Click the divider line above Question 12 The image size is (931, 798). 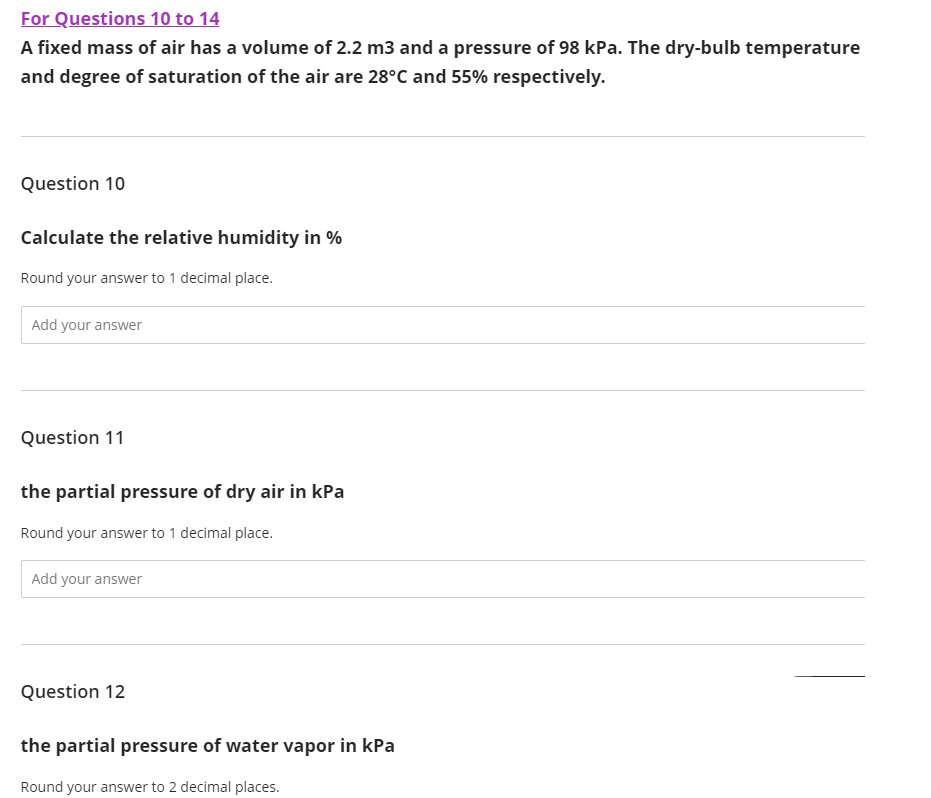coord(443,645)
